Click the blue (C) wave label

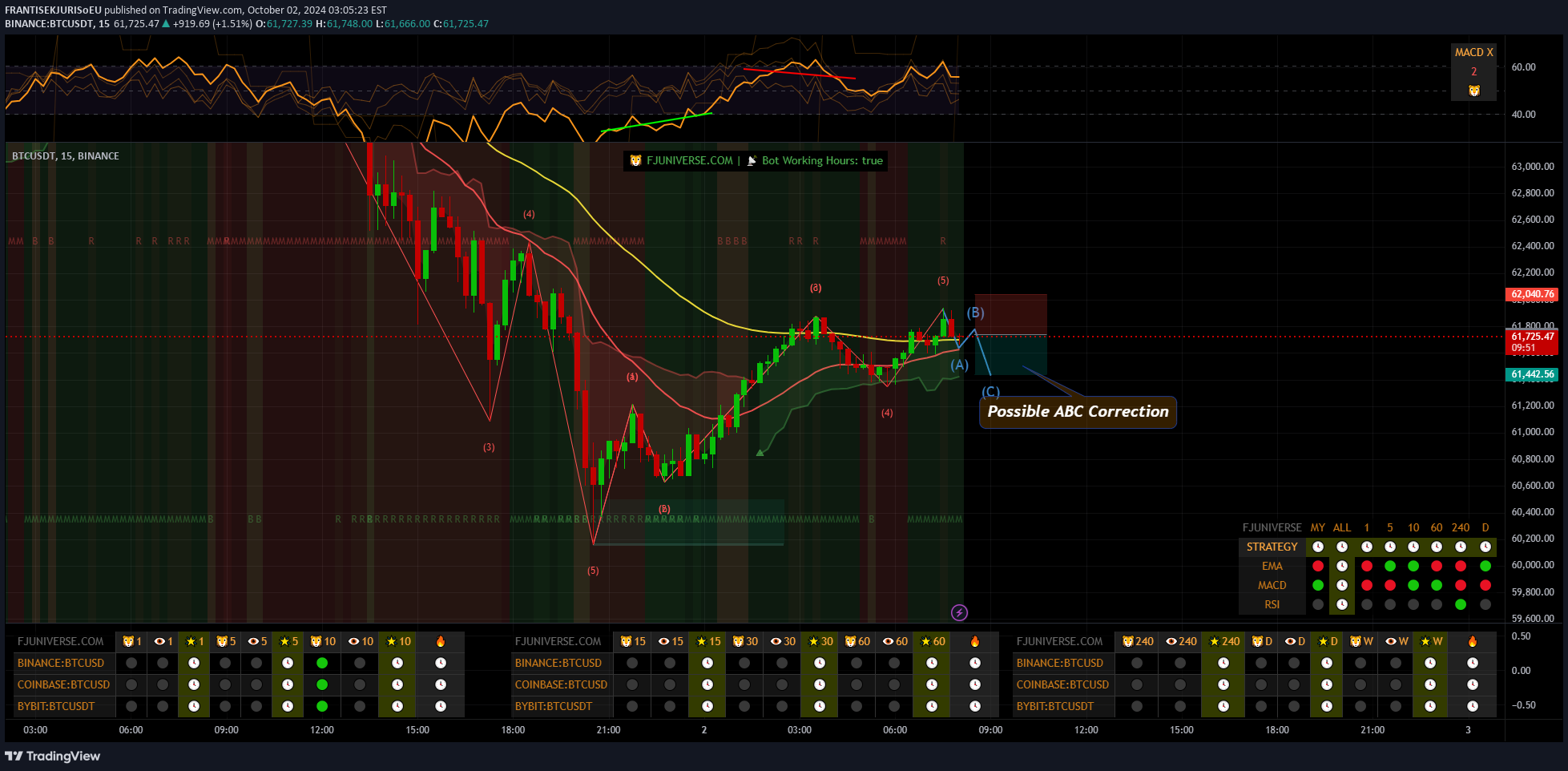[x=991, y=391]
